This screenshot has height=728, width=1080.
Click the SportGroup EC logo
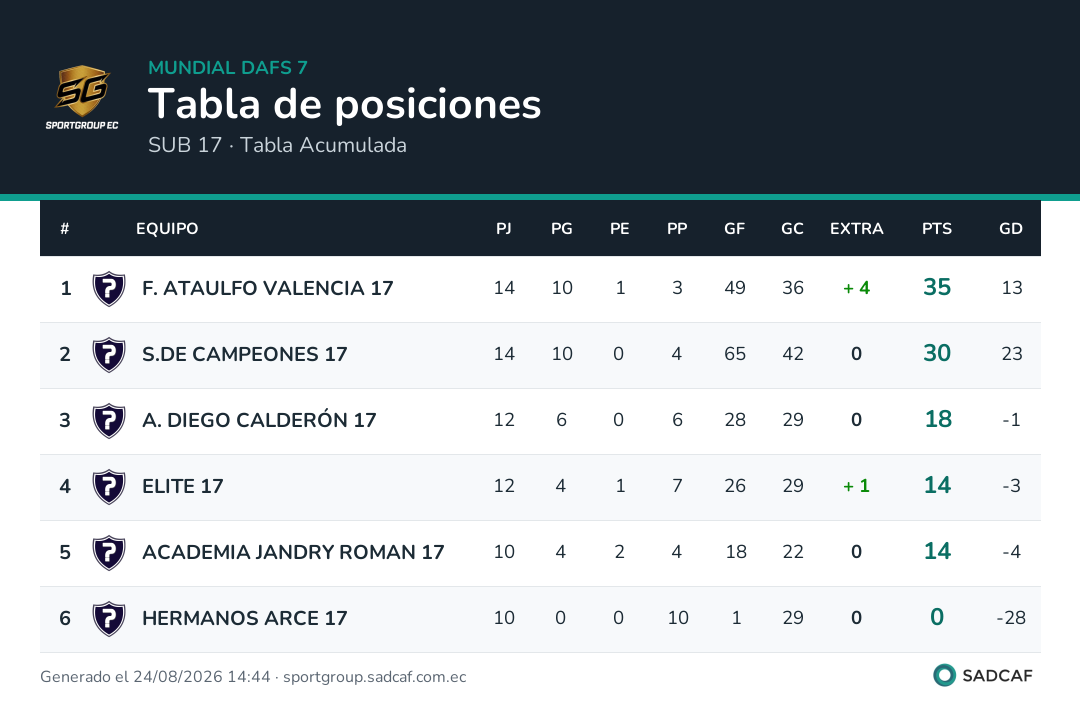(82, 97)
